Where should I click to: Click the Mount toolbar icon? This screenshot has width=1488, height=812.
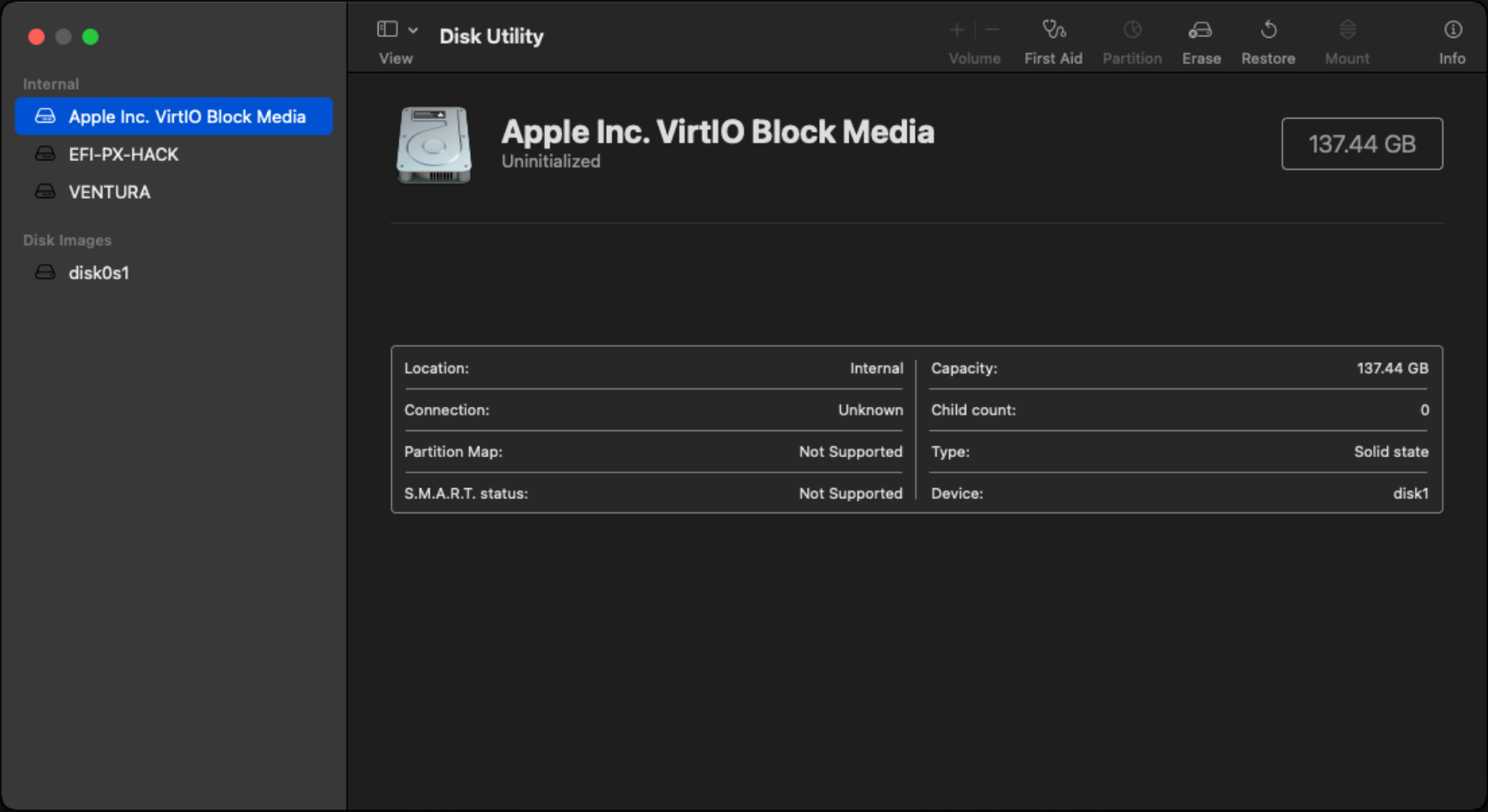click(x=1347, y=30)
